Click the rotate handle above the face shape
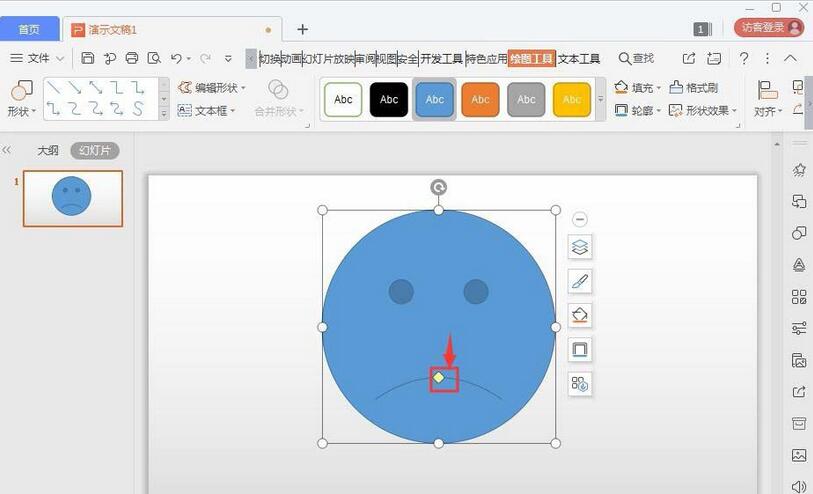 439,187
